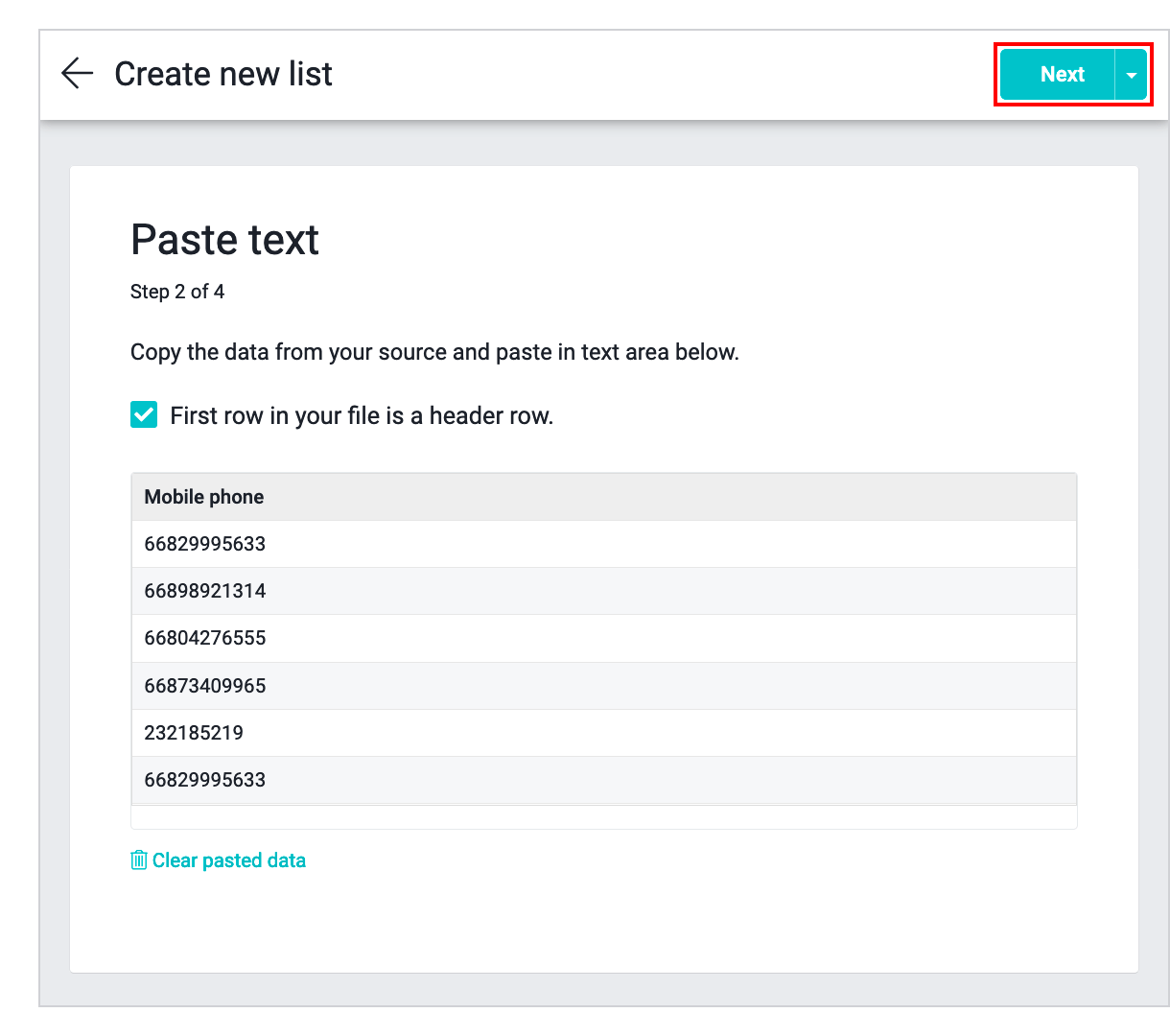Screen dimensions: 1170x1036
Task: Select the 66804276555 entry
Action: [x=205, y=638]
